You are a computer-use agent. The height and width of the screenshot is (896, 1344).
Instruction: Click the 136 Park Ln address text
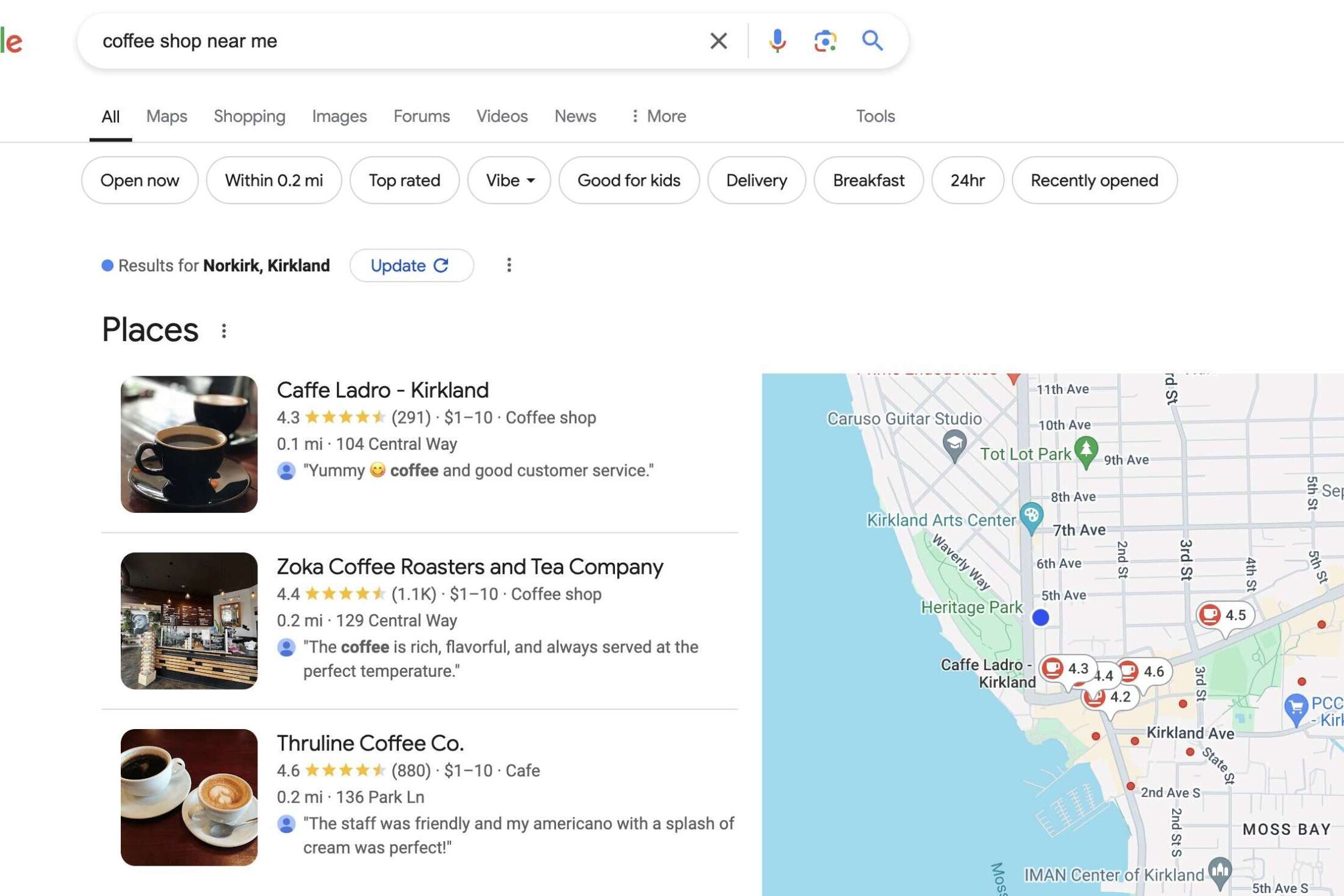pos(380,797)
